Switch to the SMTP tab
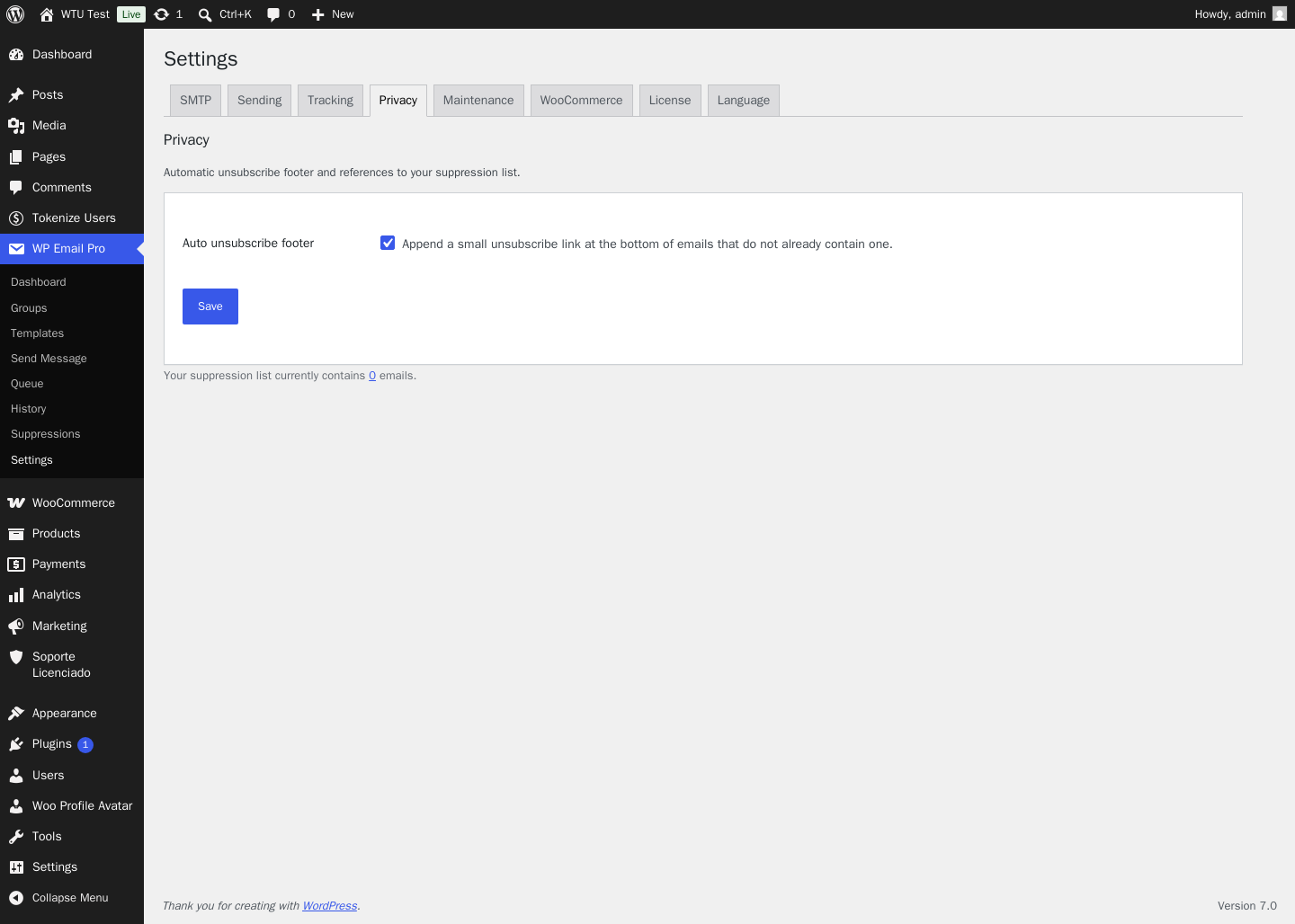 pos(195,101)
